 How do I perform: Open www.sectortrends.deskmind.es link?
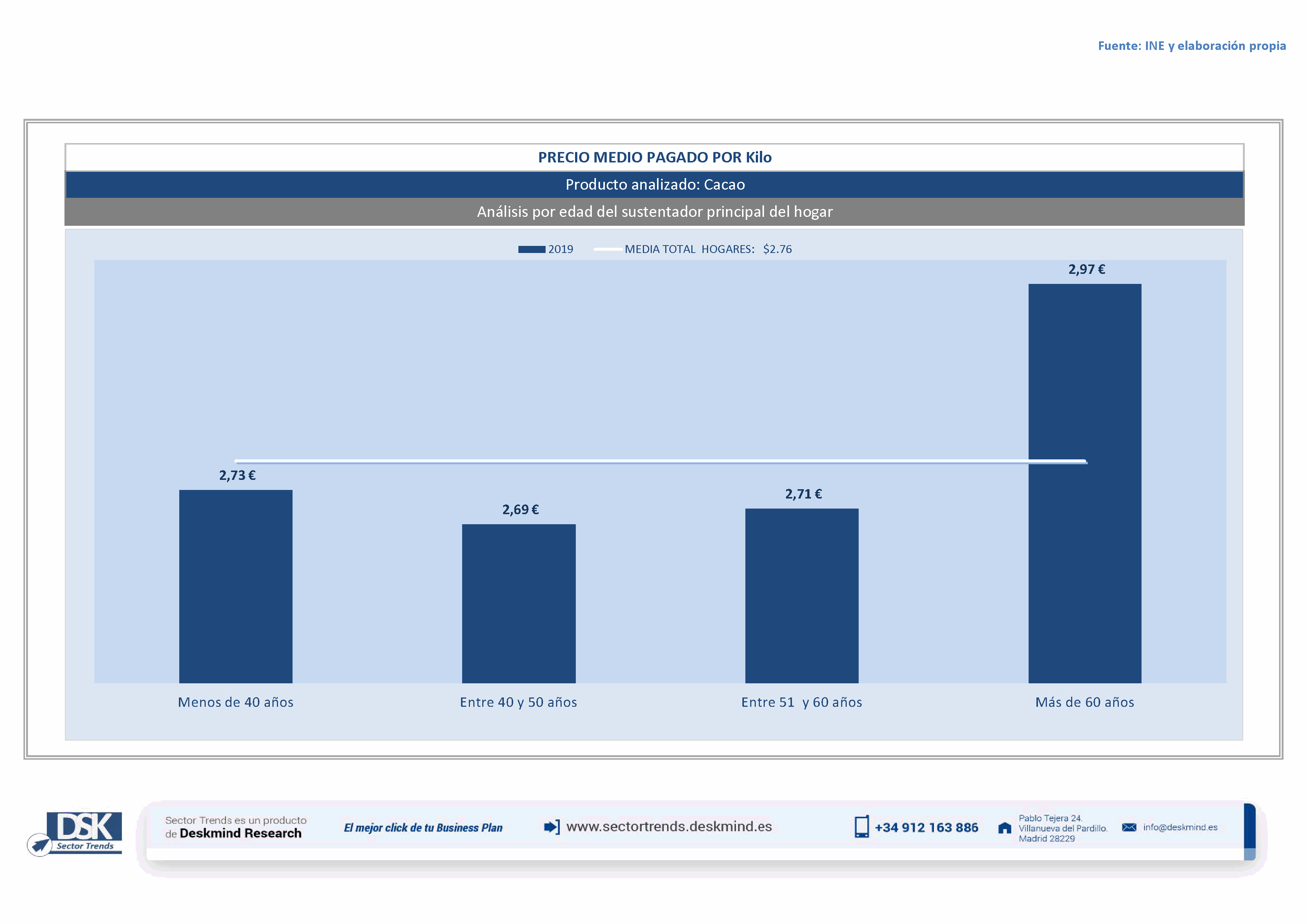click(x=669, y=827)
